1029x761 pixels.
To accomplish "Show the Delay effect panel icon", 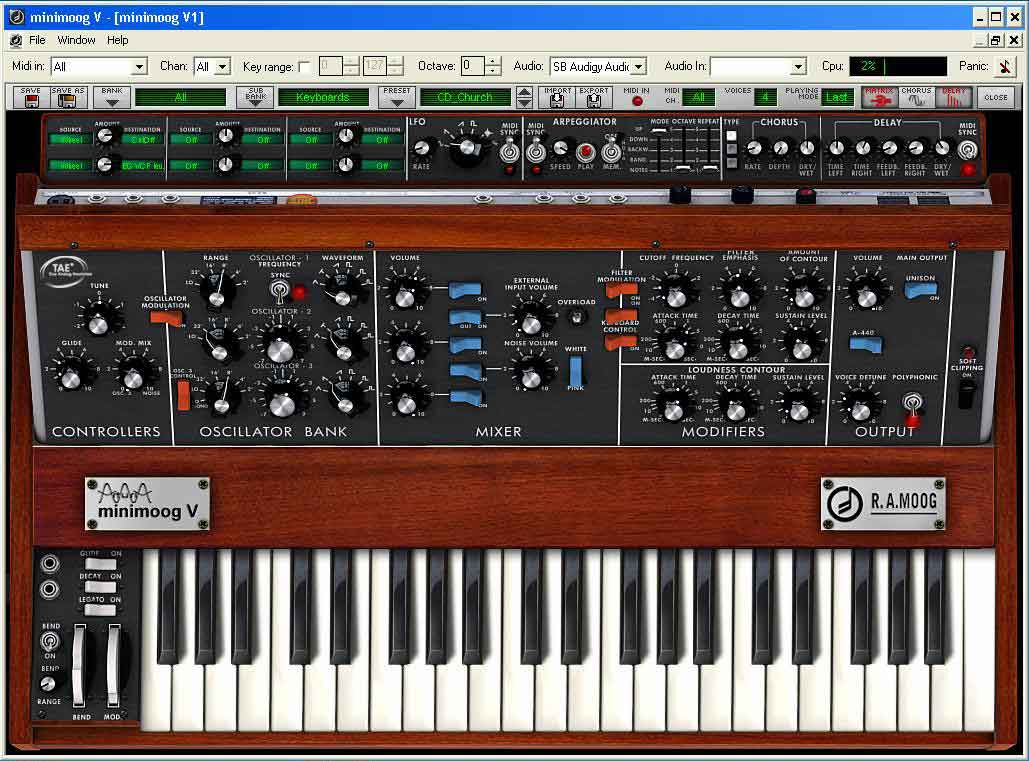I will point(954,97).
